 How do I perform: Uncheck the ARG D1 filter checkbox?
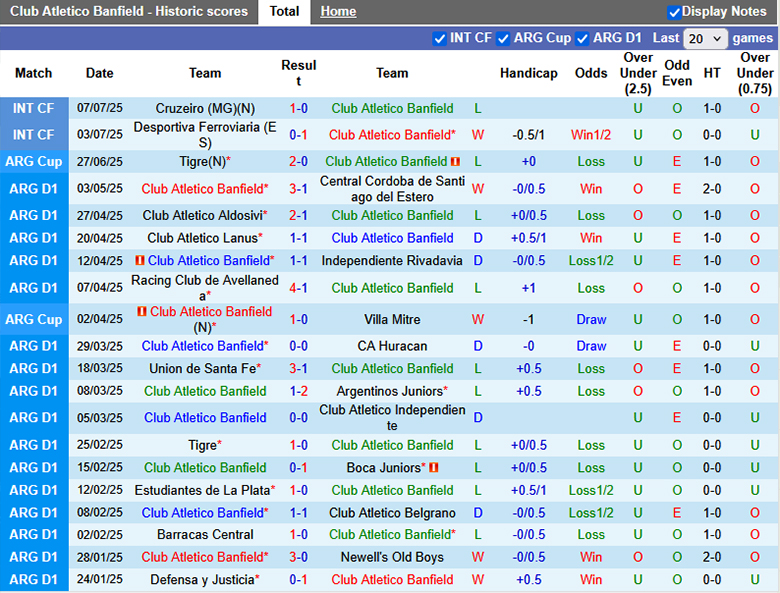[582, 38]
